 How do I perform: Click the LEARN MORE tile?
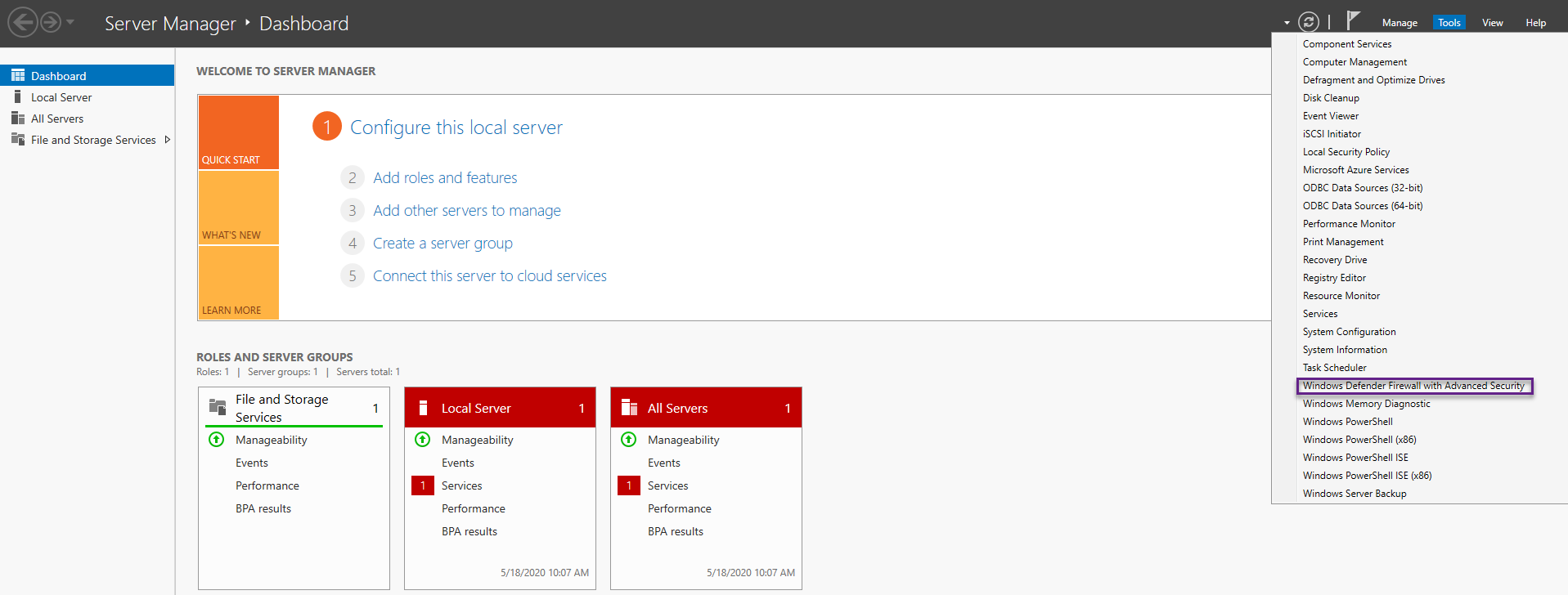[x=238, y=283]
